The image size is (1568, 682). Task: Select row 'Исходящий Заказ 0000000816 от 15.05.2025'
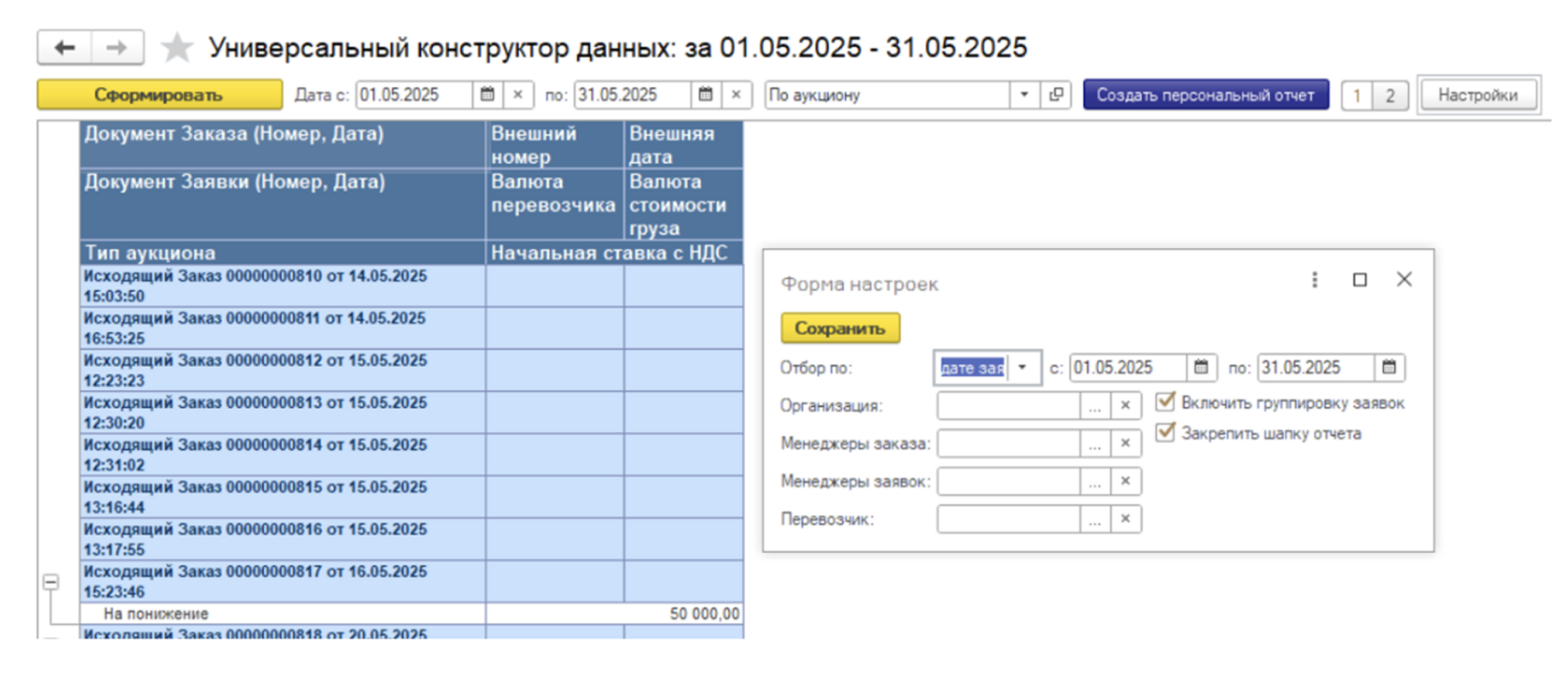[x=283, y=539]
